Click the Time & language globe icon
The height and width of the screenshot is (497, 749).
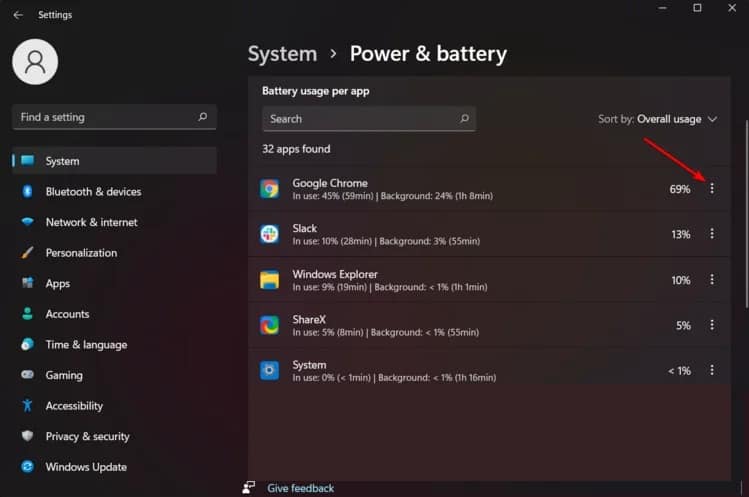27,344
